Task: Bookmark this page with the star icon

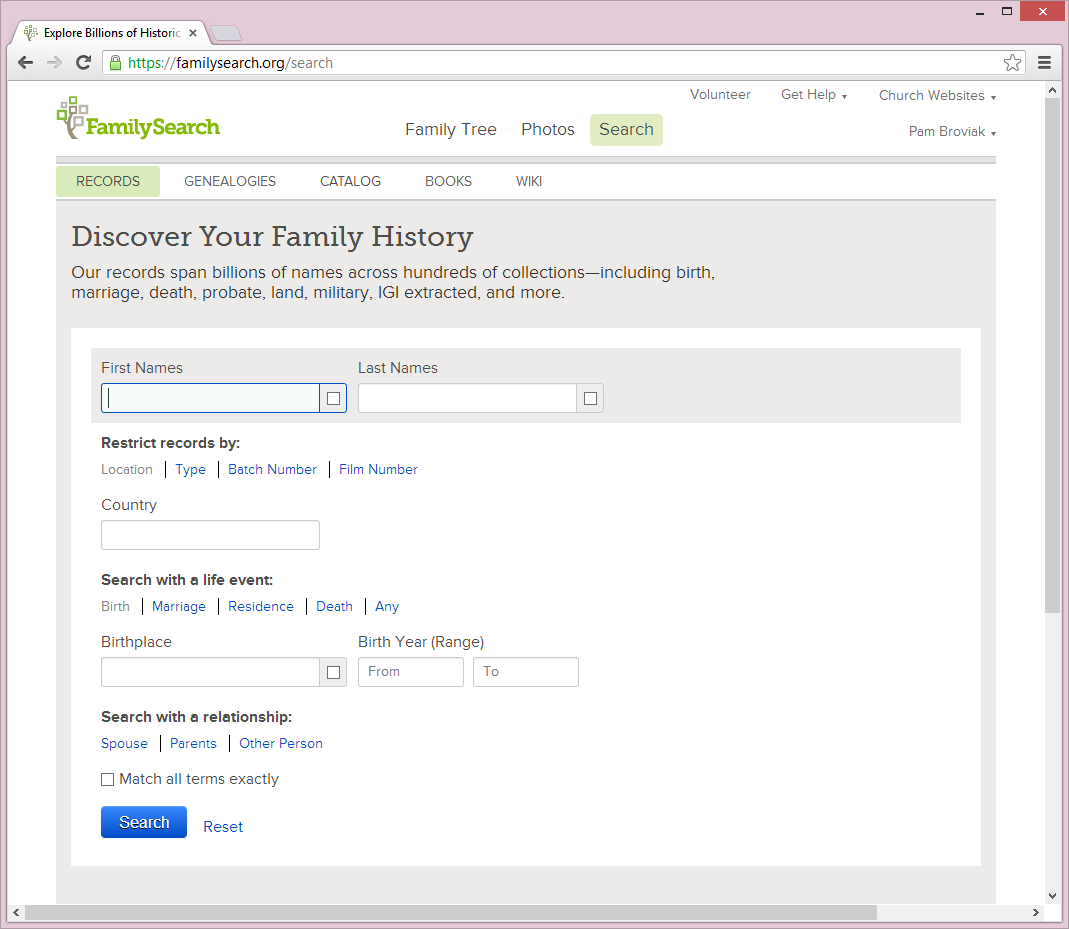Action: (x=1012, y=63)
